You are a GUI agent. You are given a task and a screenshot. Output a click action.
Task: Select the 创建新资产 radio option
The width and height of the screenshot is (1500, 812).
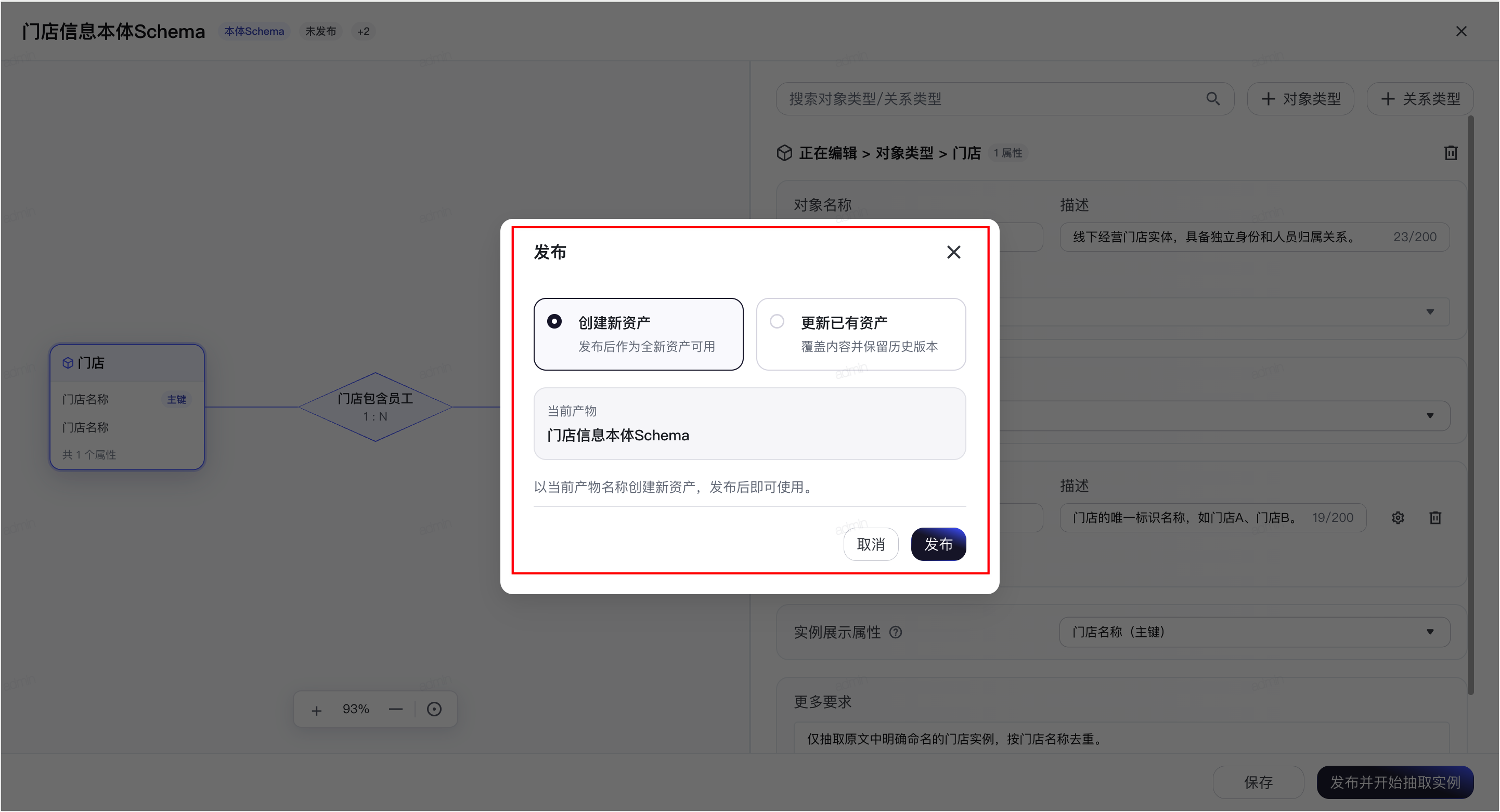click(x=638, y=334)
